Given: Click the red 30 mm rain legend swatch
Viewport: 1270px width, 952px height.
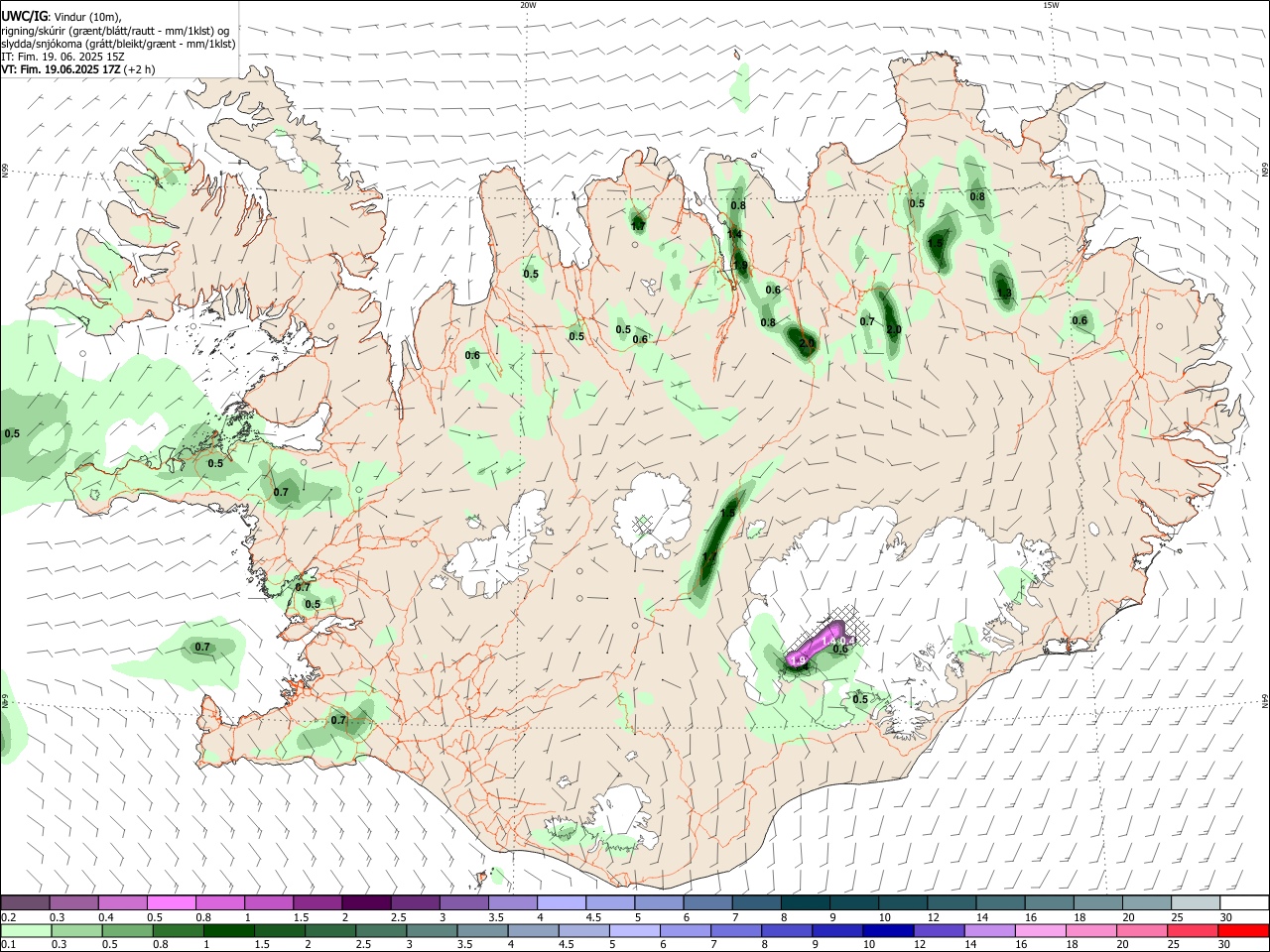Looking at the screenshot, I should (1242, 930).
